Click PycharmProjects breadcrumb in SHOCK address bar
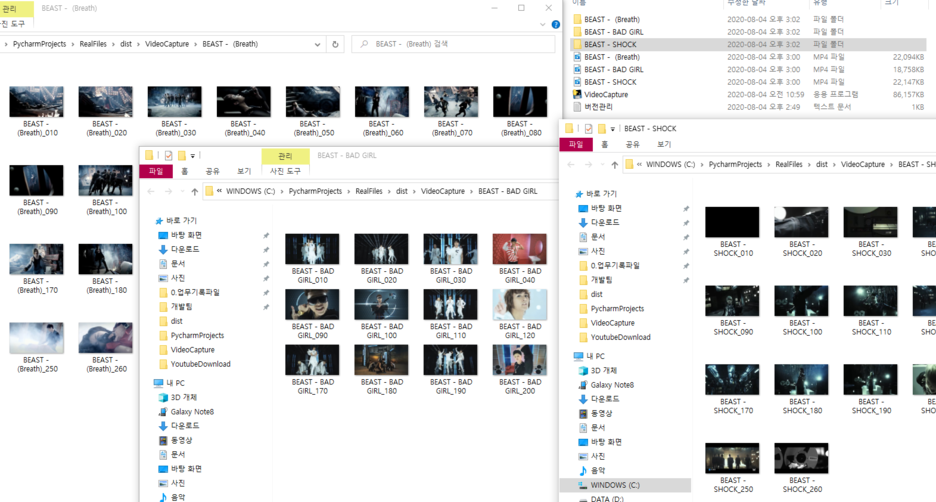The image size is (936, 502). tap(735, 165)
